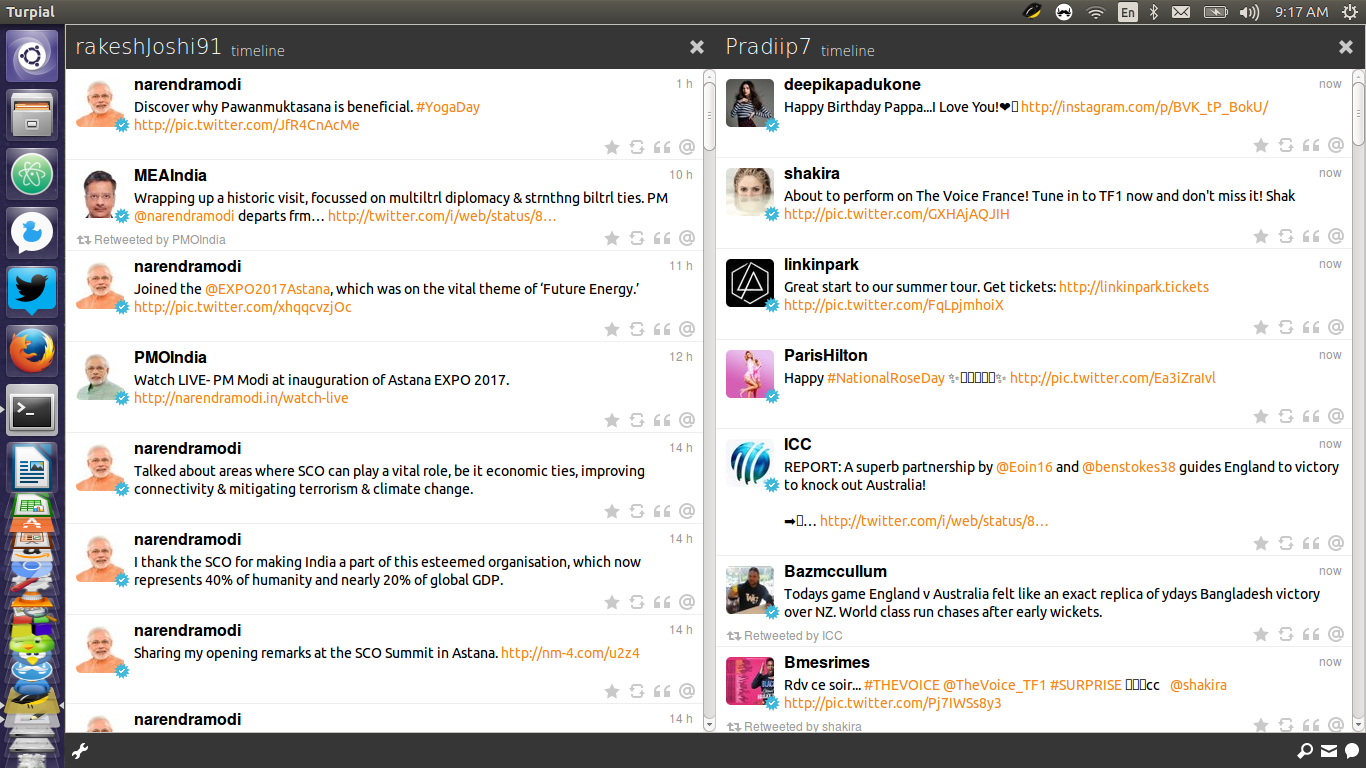Open Turpial preferences wrench icon
Image resolution: width=1366 pixels, height=768 pixels.
(x=81, y=751)
